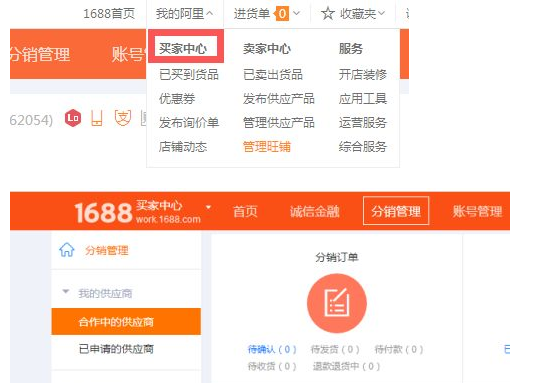Open 待确认 (0) orders link
The width and height of the screenshot is (553, 383).
(x=272, y=349)
